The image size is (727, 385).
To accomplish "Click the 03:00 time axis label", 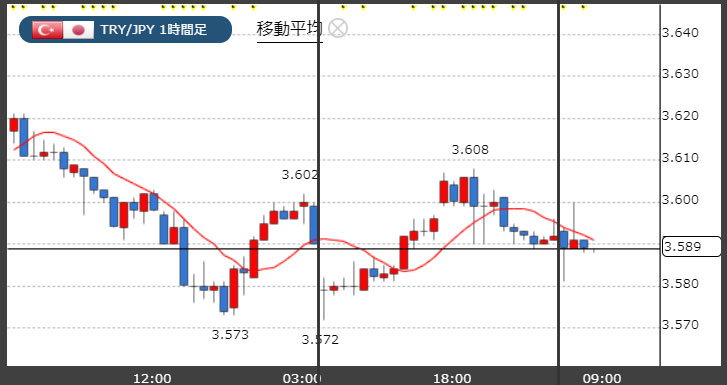I will pyautogui.click(x=300, y=379).
